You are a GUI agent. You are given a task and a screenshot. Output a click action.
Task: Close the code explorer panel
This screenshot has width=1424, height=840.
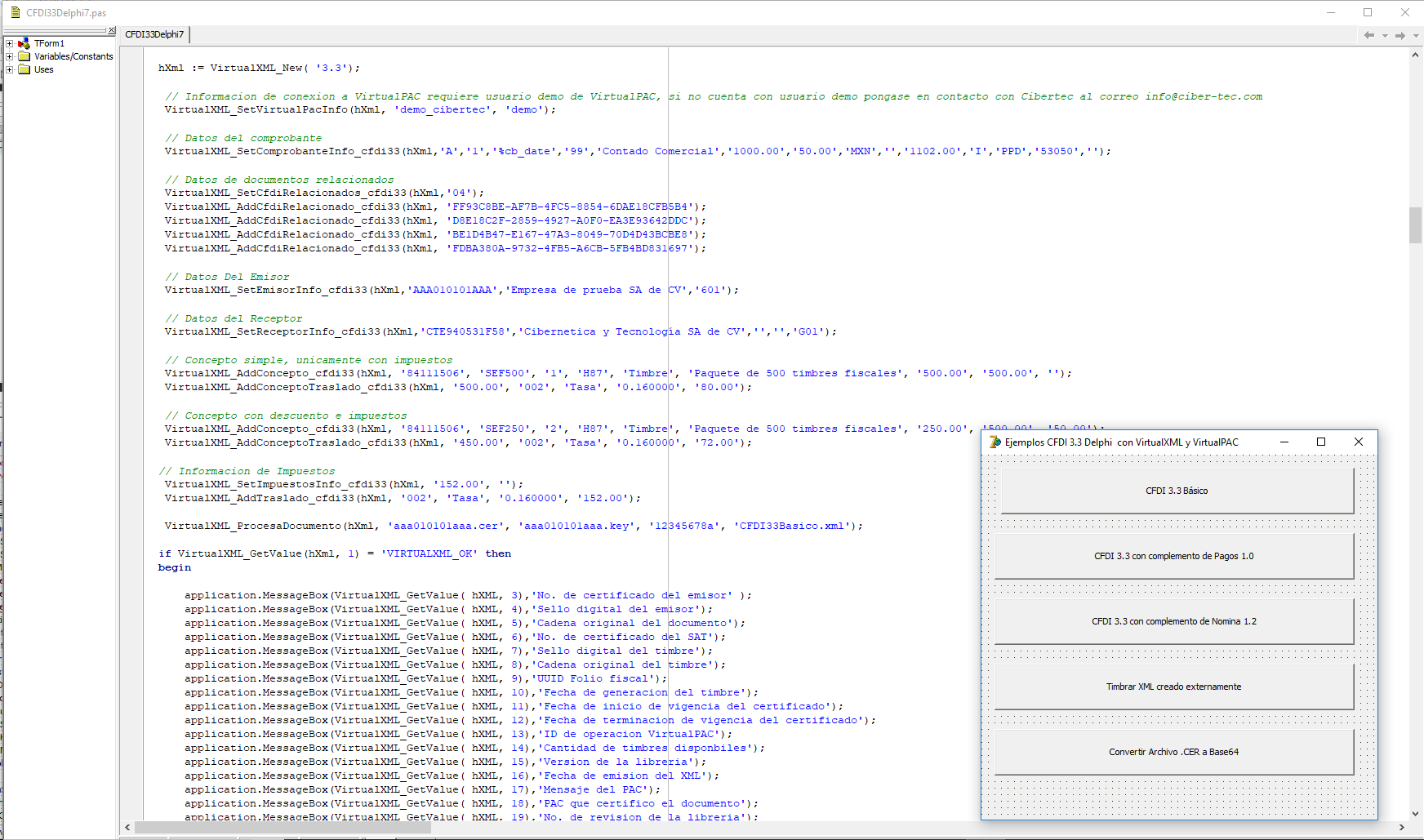point(112,30)
